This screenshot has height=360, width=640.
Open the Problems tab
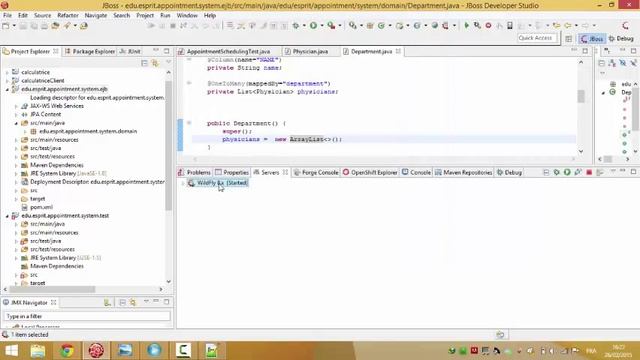point(195,172)
